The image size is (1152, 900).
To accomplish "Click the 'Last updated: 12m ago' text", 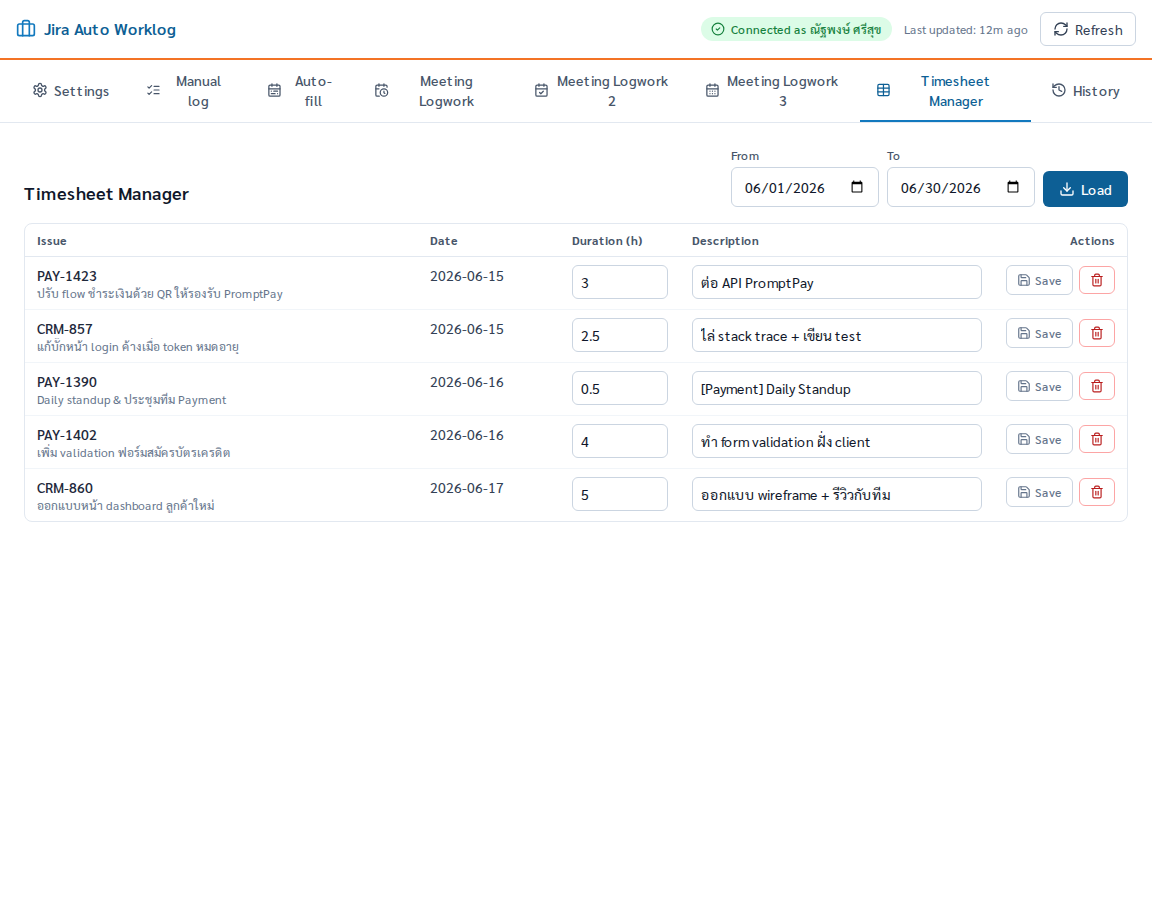I will [965, 30].
